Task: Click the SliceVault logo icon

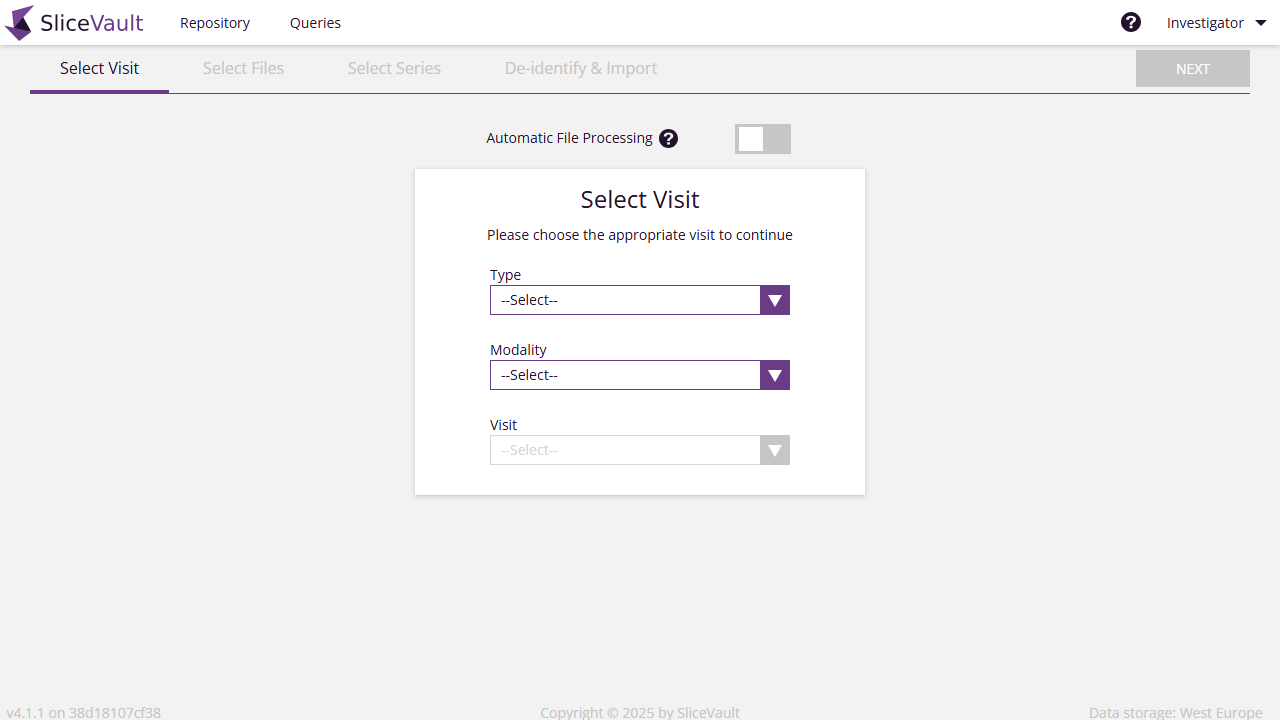Action: (18, 22)
